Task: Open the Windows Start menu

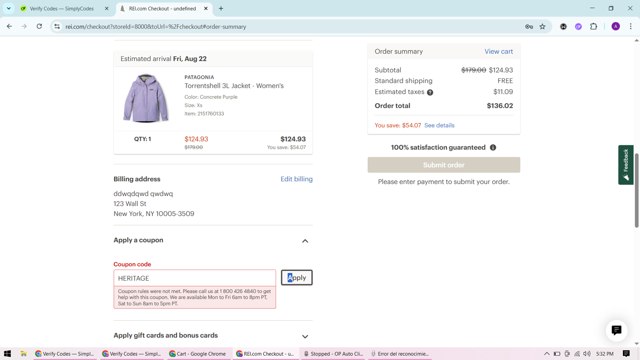Action: (7, 353)
